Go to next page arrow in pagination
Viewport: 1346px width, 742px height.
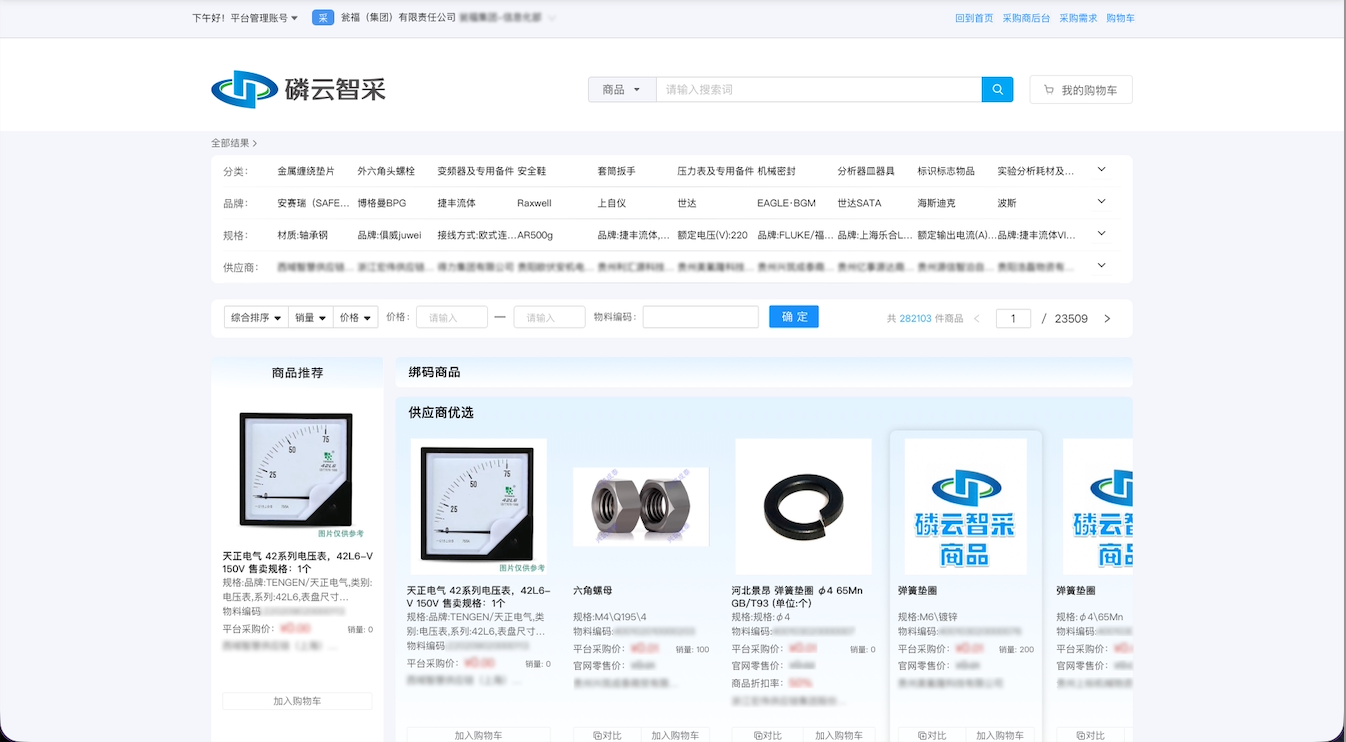click(1107, 319)
